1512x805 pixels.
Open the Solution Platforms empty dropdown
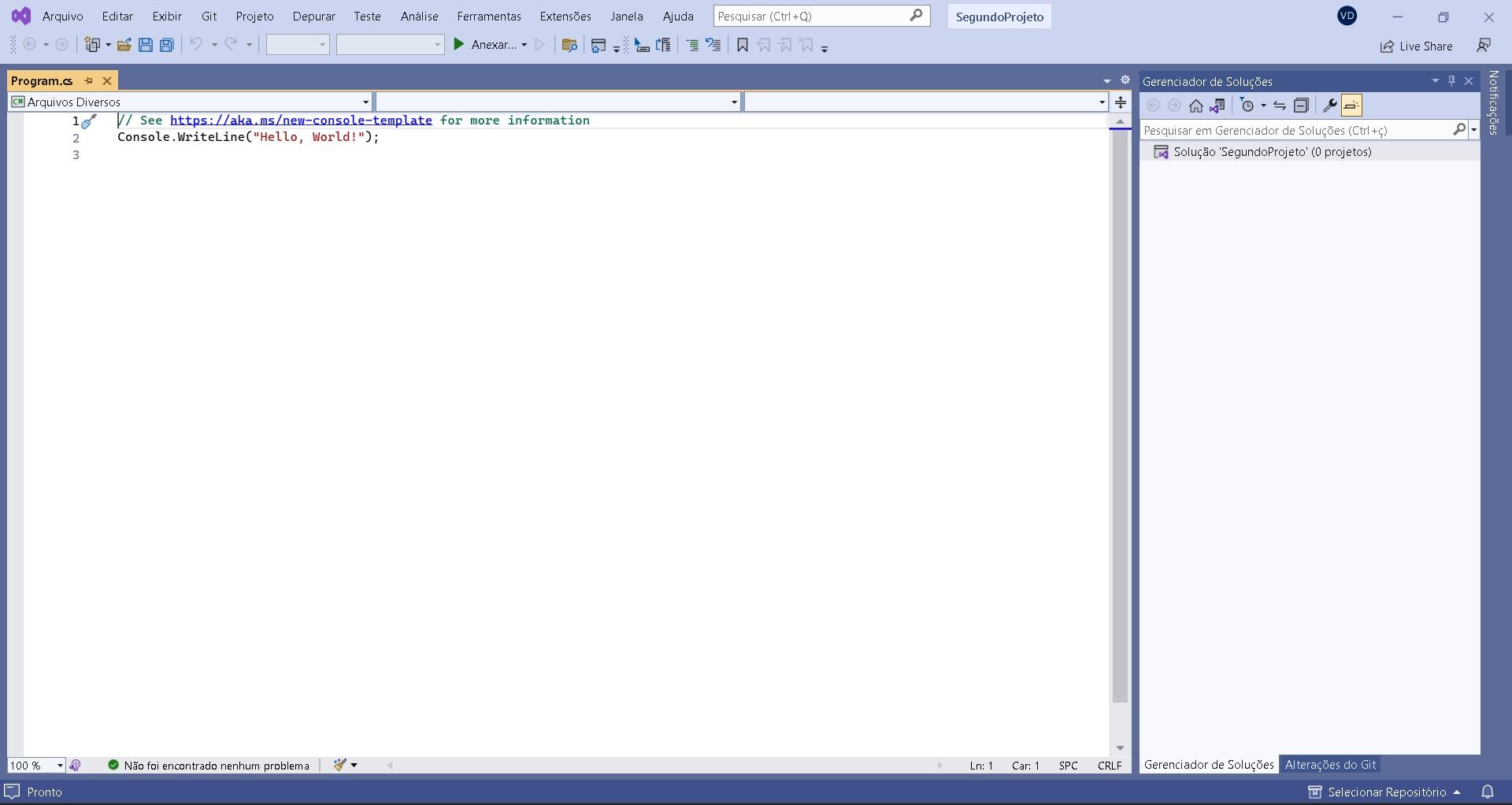point(390,45)
